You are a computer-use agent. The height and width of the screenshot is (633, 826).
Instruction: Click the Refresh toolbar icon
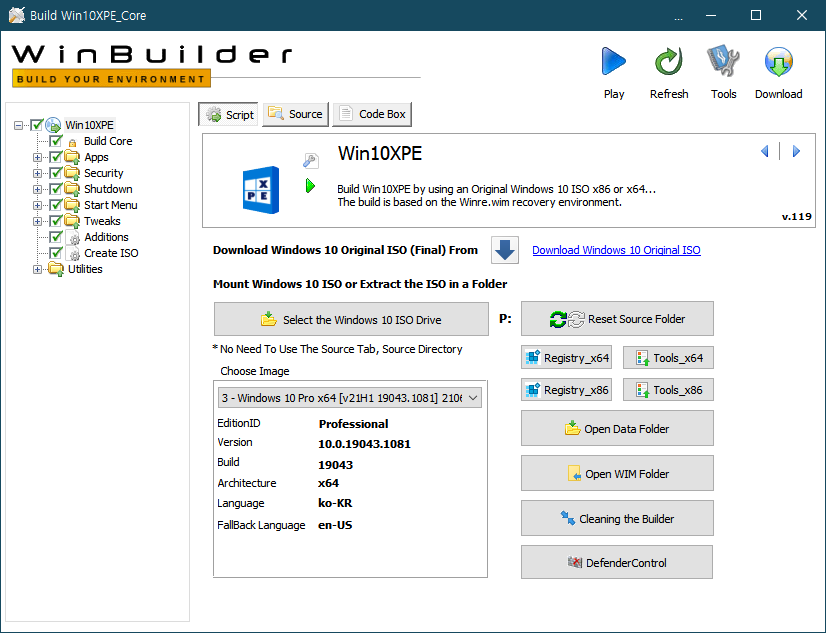pos(668,61)
